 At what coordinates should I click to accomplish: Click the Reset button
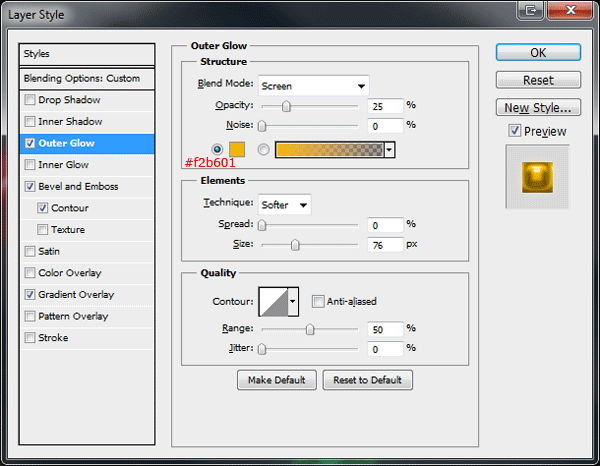[538, 80]
